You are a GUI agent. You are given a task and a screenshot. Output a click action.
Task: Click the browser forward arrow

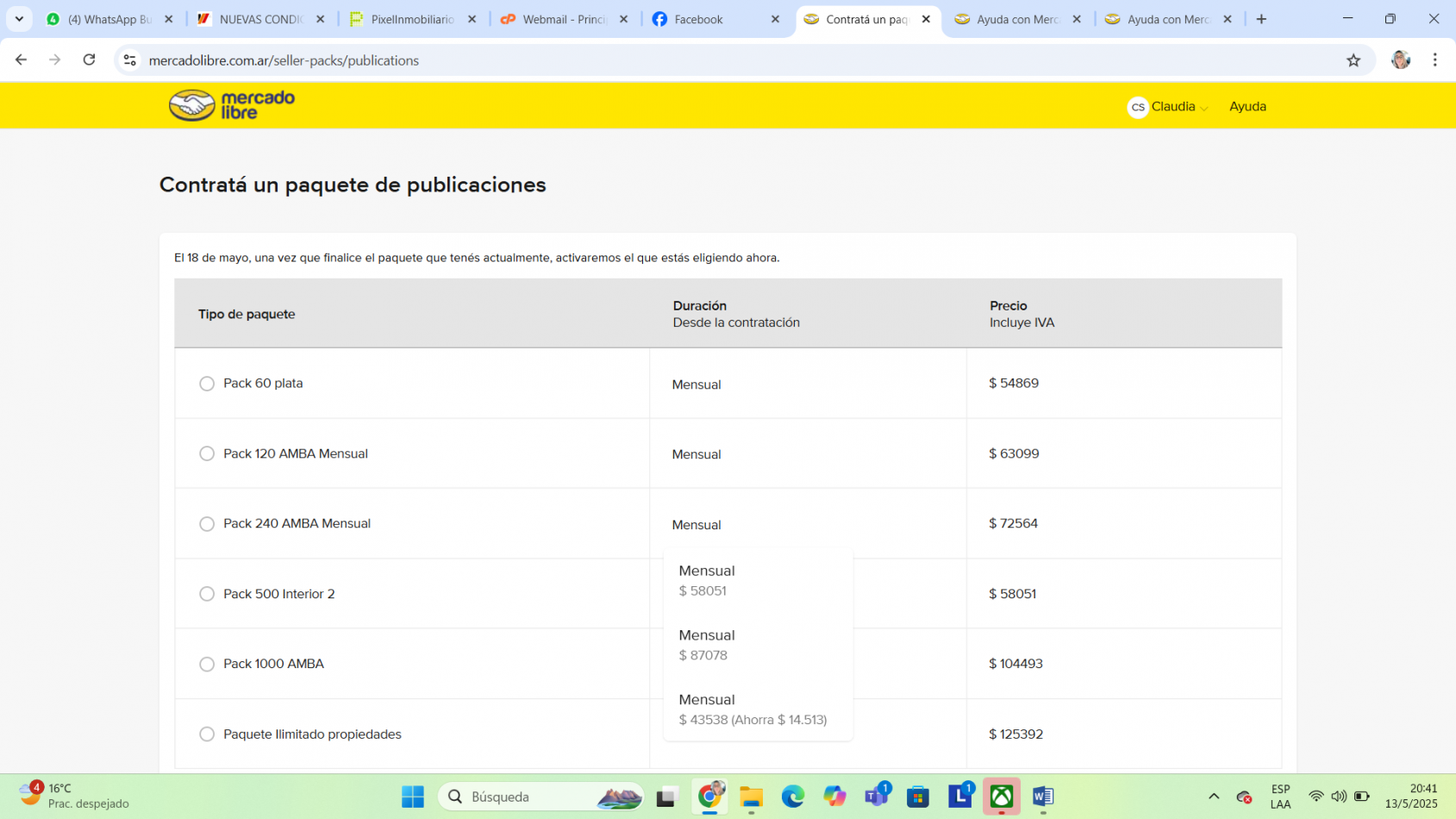55,59
